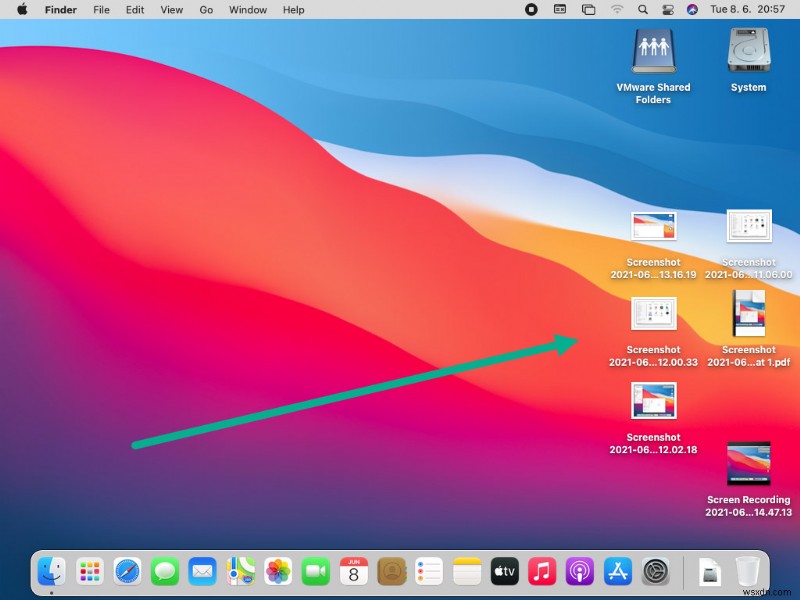This screenshot has height=600, width=800.
Task: Start FaceTime from the Dock
Action: point(315,572)
